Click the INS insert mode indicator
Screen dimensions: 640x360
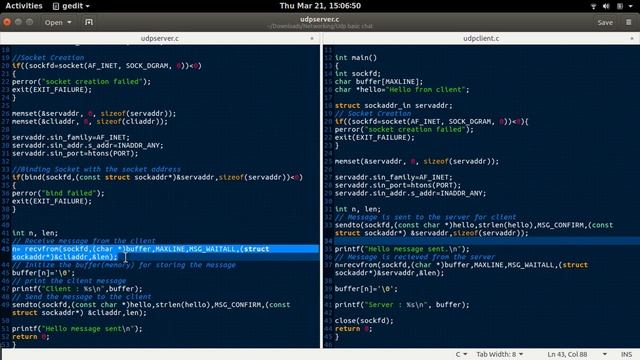click(626, 354)
